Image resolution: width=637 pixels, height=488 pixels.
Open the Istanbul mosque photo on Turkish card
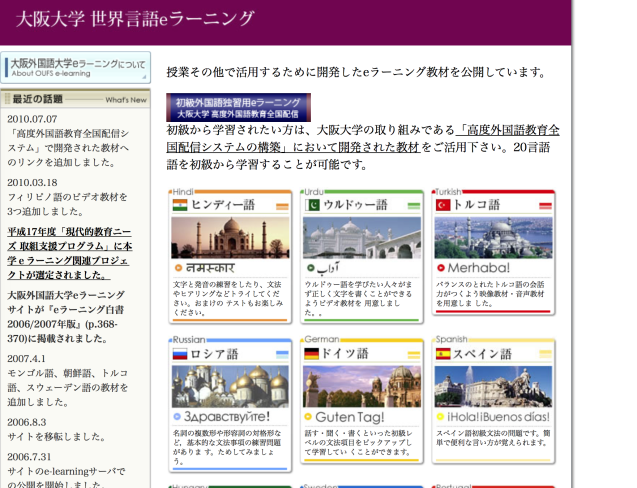tap(494, 238)
